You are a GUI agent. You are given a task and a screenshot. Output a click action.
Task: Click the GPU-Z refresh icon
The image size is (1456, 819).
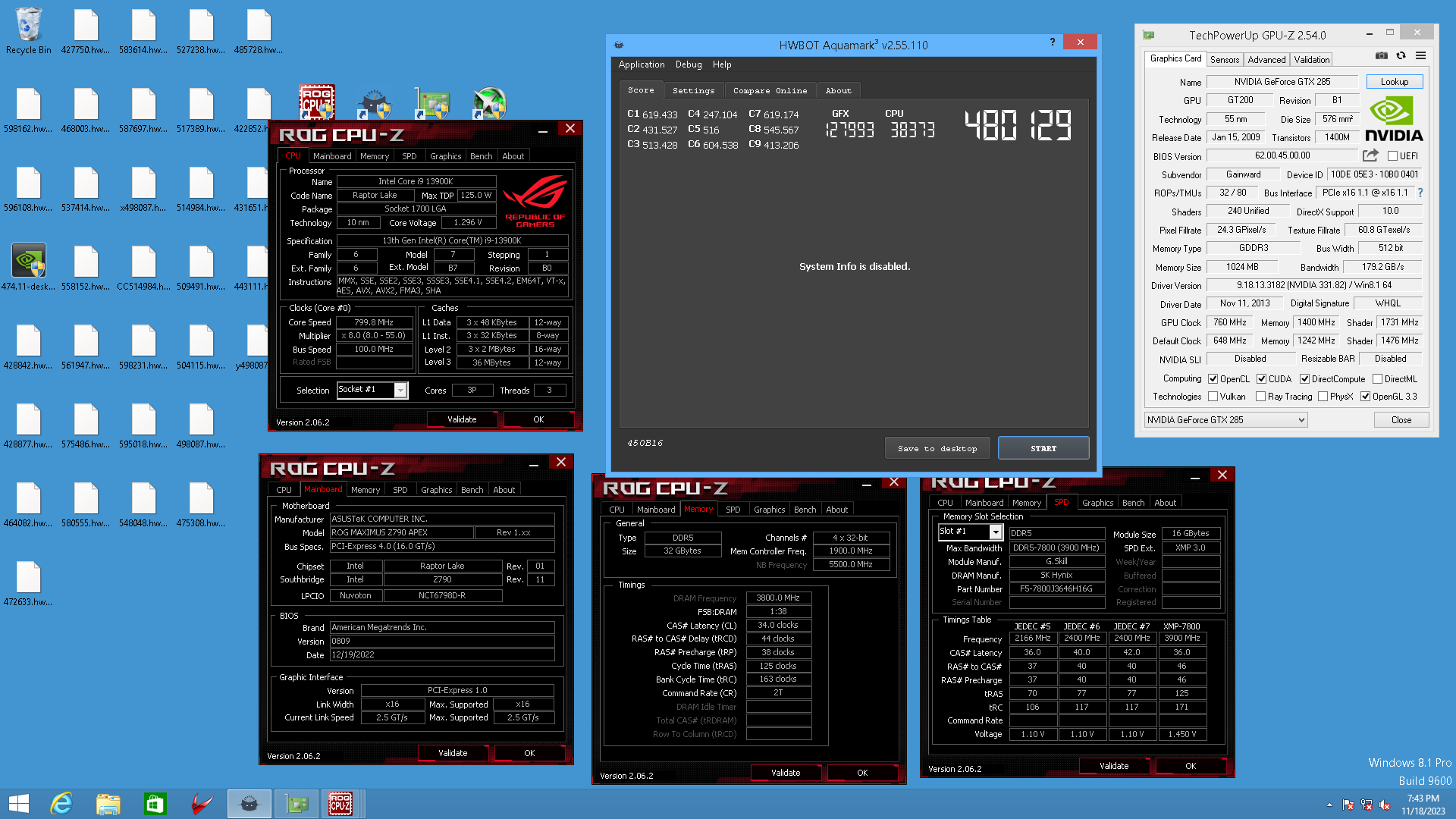1401,56
